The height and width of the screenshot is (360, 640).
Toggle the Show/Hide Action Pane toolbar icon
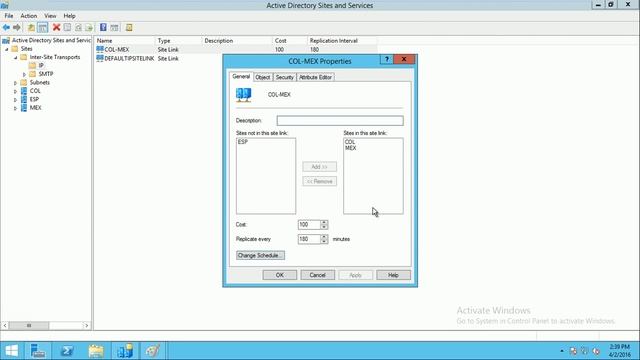pos(114,27)
